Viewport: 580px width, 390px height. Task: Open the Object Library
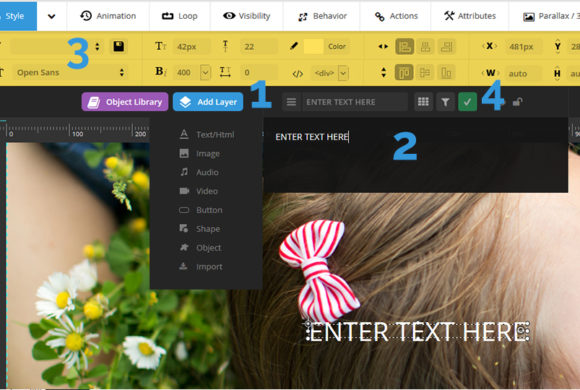pos(125,102)
